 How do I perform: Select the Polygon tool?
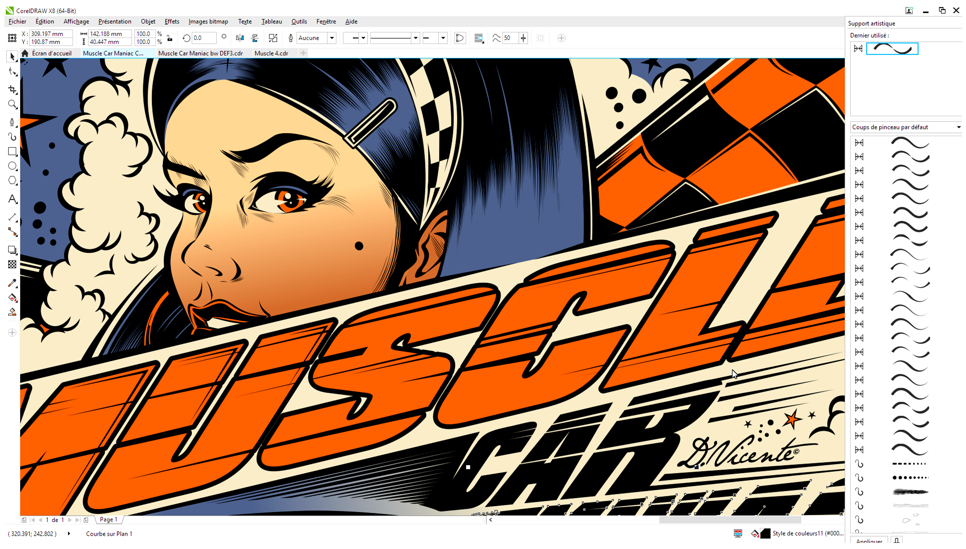tap(12, 181)
